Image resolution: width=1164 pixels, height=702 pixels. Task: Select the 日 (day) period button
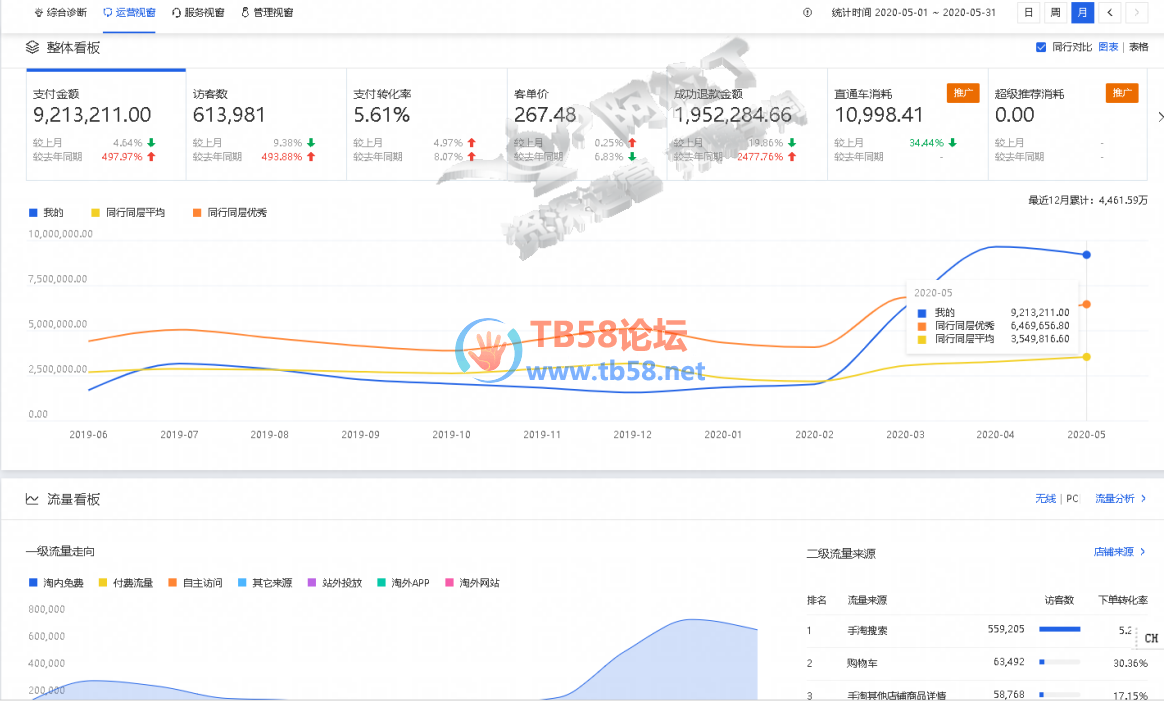(1028, 13)
